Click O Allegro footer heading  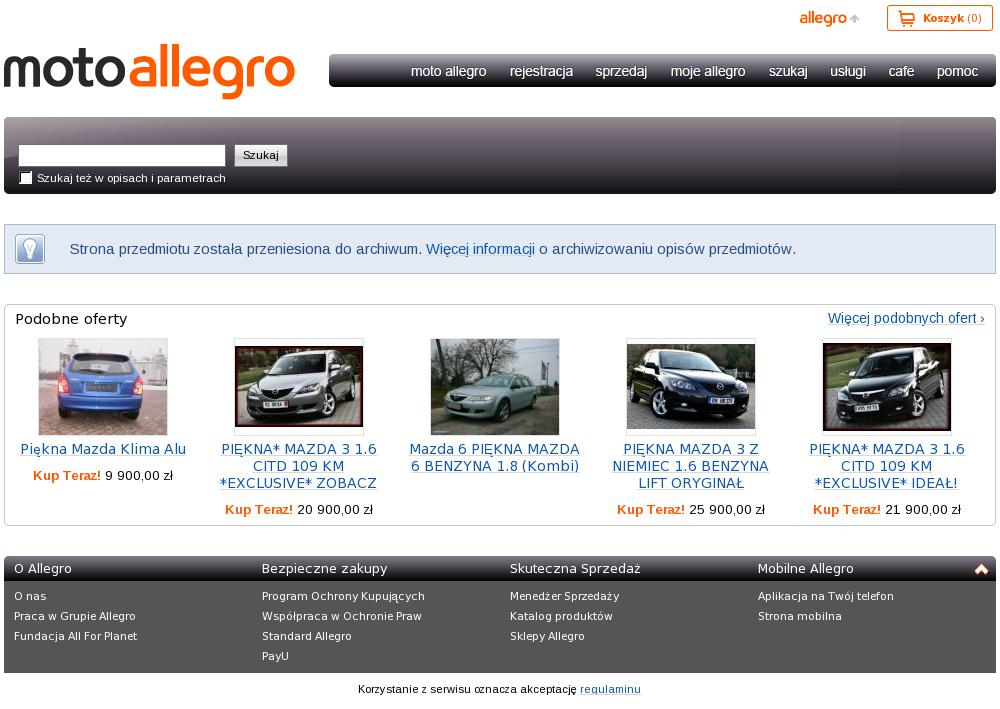pyautogui.click(x=43, y=569)
